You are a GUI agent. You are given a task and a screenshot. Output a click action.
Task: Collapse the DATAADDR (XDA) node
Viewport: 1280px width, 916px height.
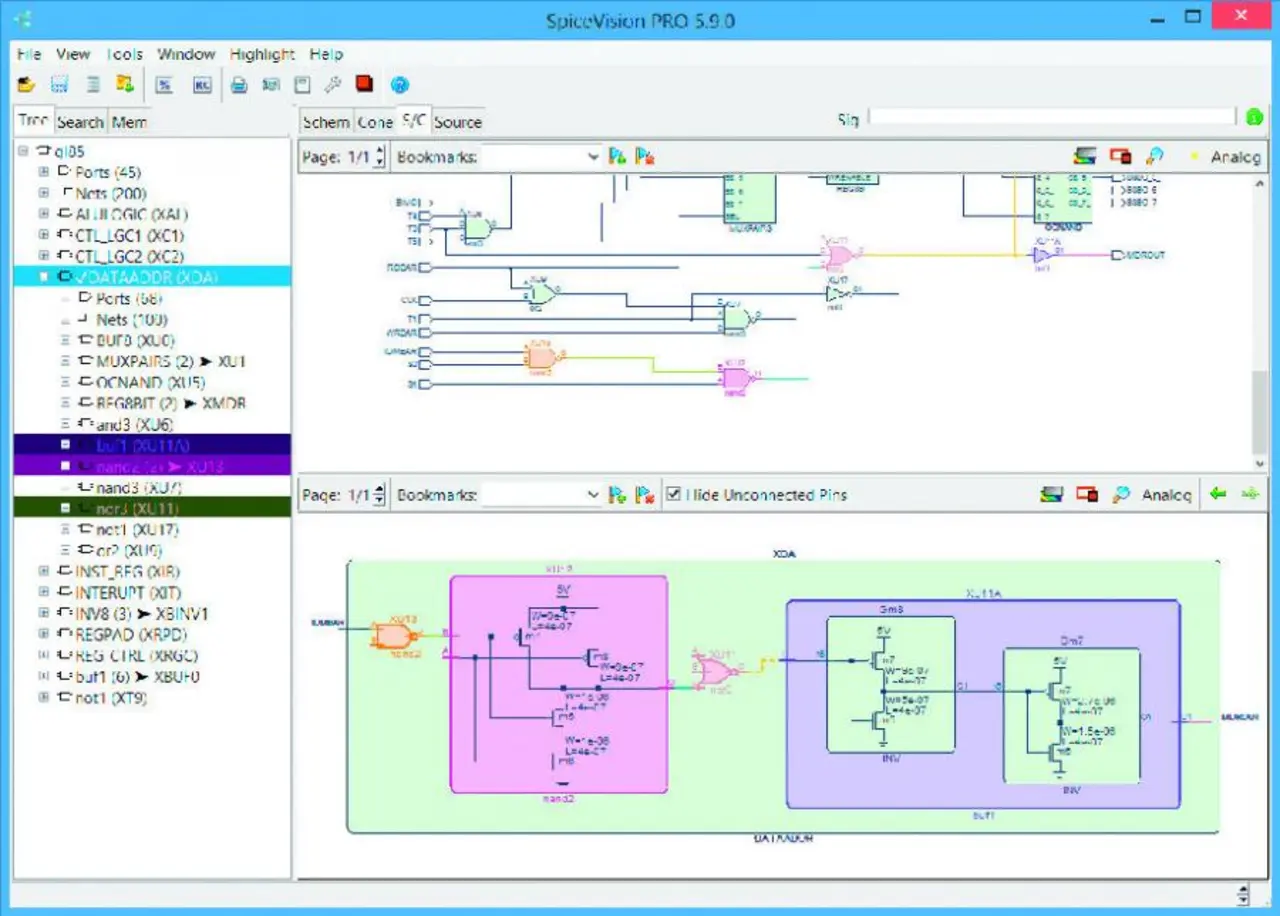click(x=44, y=277)
